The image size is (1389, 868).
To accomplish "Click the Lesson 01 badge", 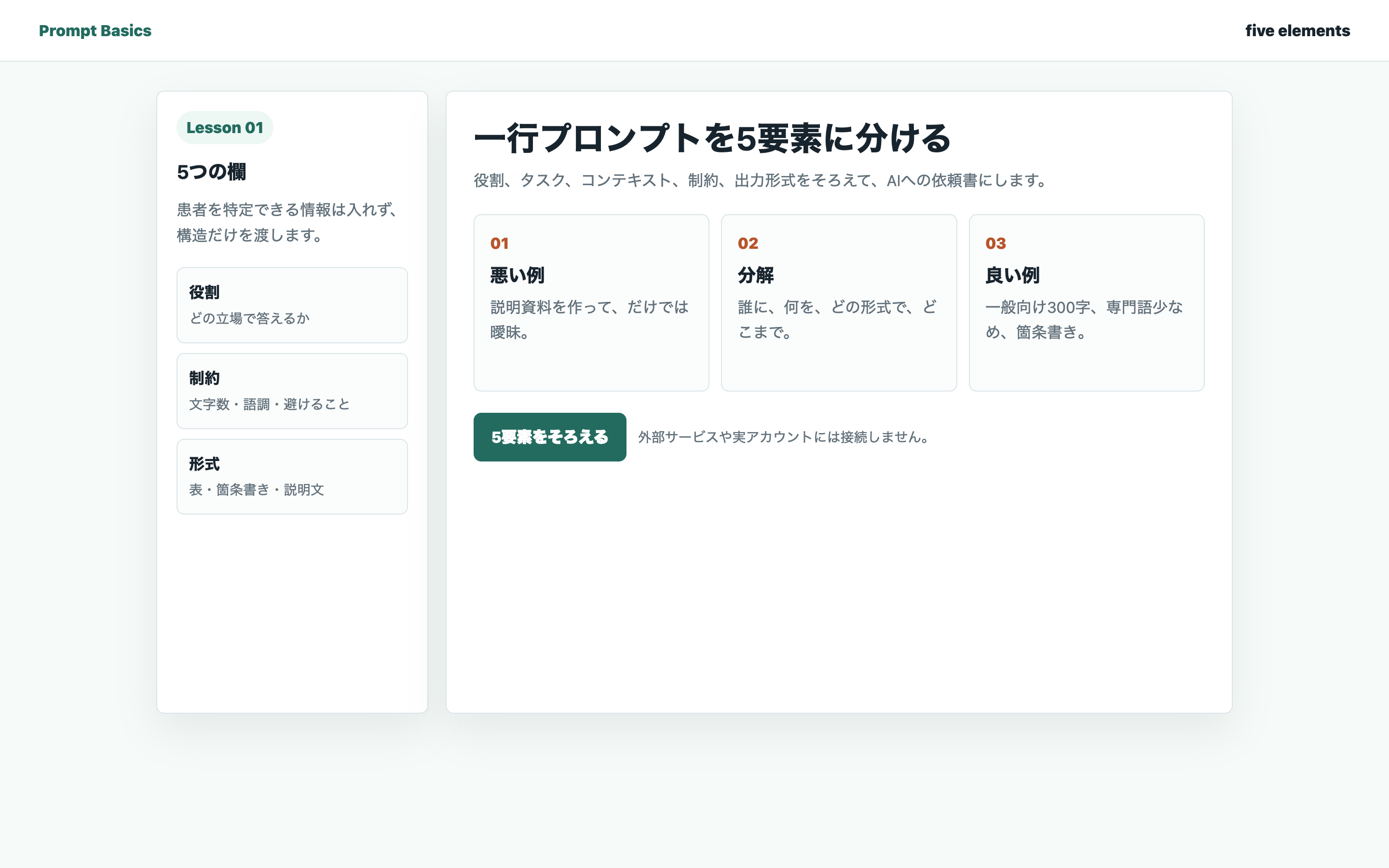I will [x=224, y=127].
